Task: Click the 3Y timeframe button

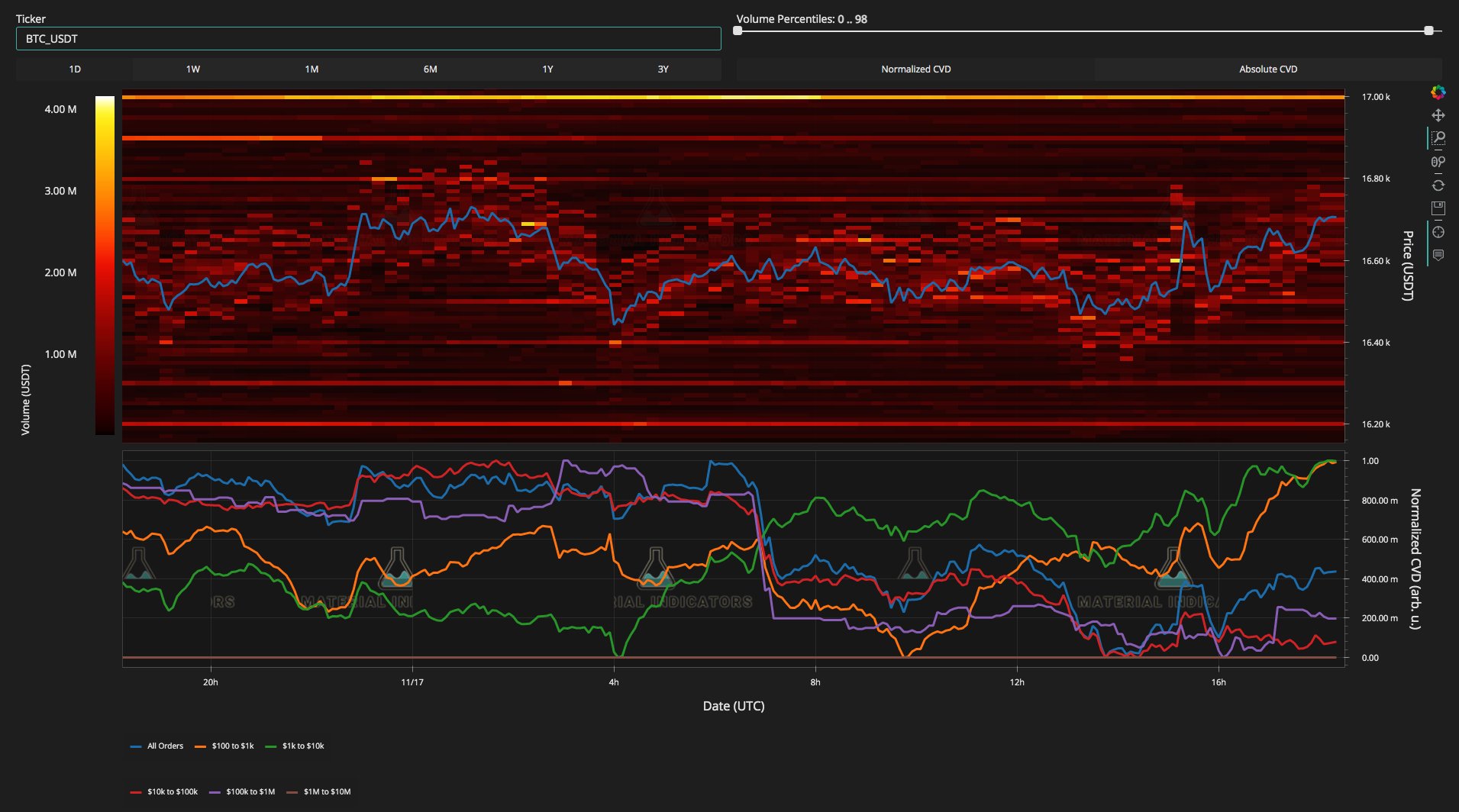Action: point(663,69)
